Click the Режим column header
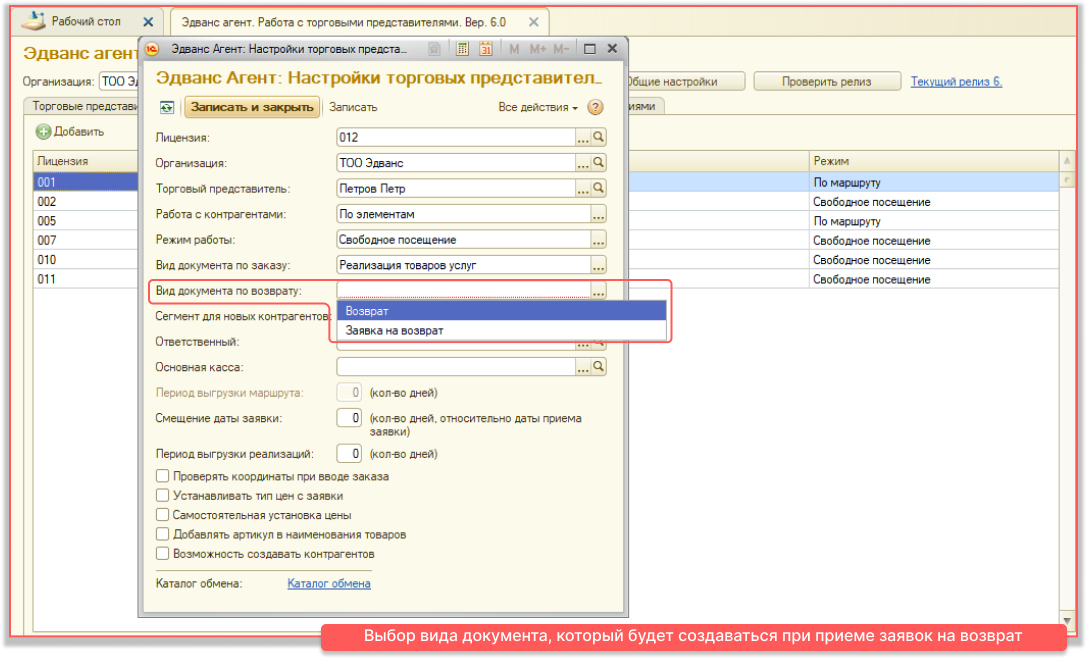The image size is (1087, 659). click(x=933, y=161)
